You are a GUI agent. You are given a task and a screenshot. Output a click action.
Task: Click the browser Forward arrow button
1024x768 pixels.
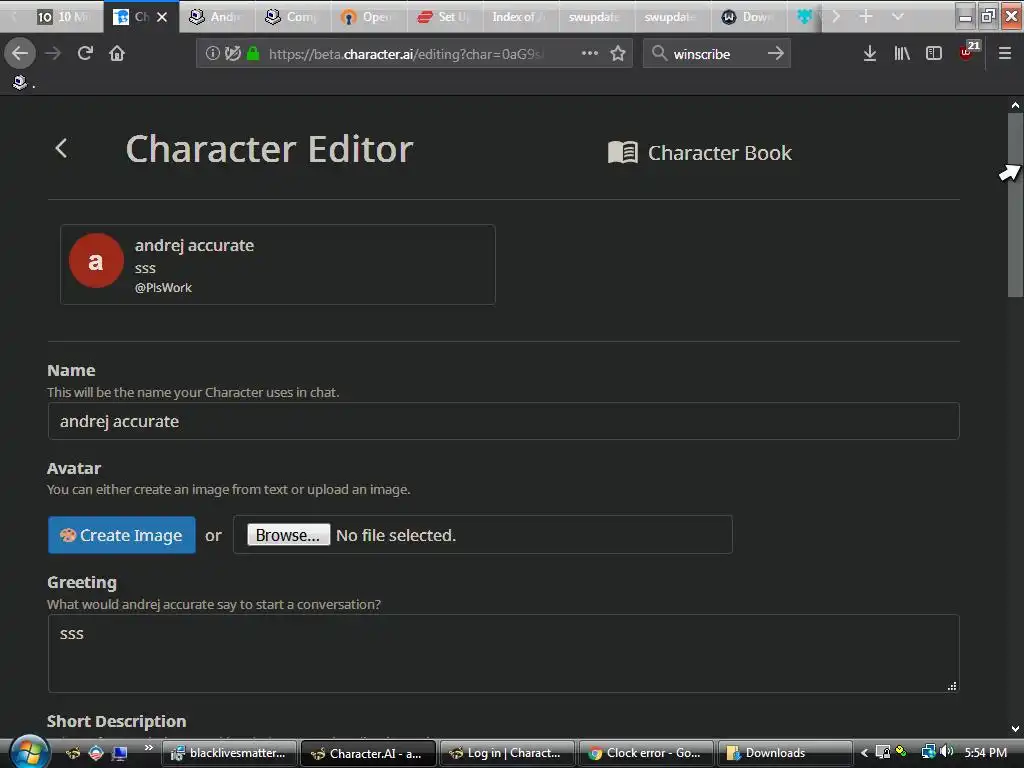53,53
